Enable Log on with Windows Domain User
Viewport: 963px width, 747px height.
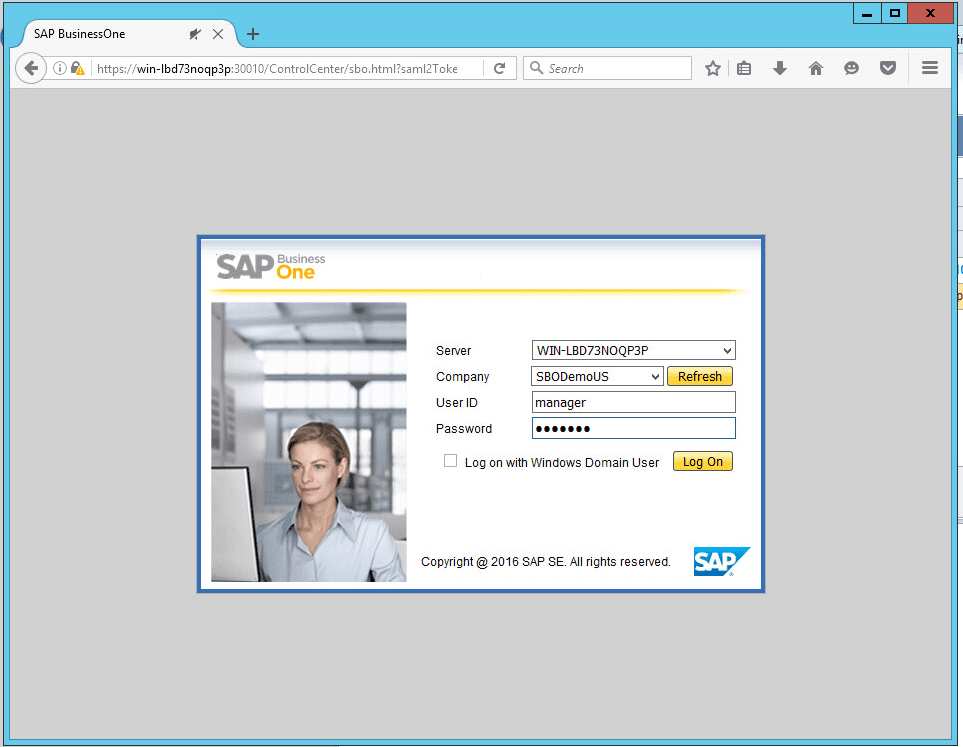pyautogui.click(x=450, y=461)
